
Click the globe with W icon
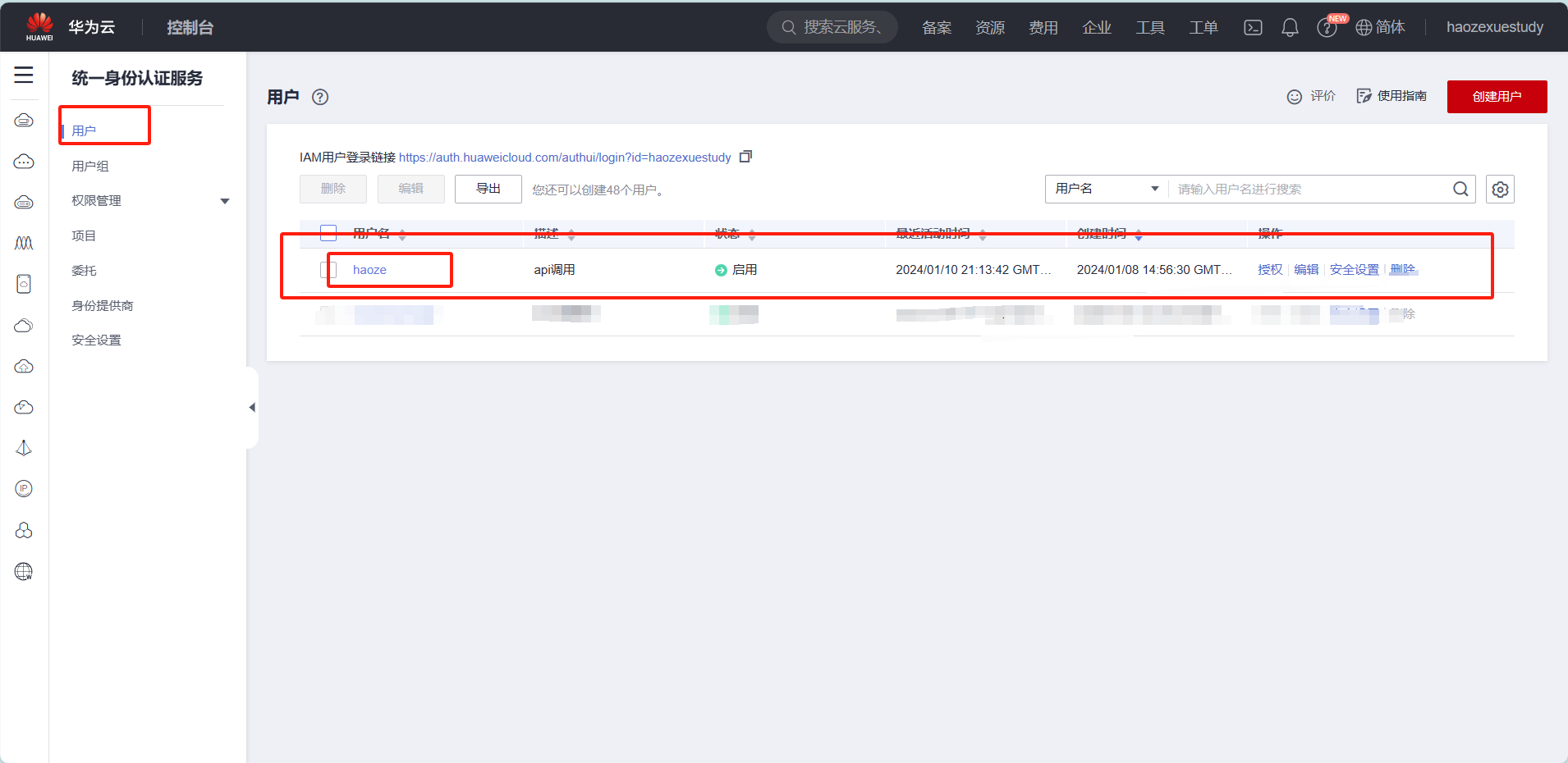point(24,571)
